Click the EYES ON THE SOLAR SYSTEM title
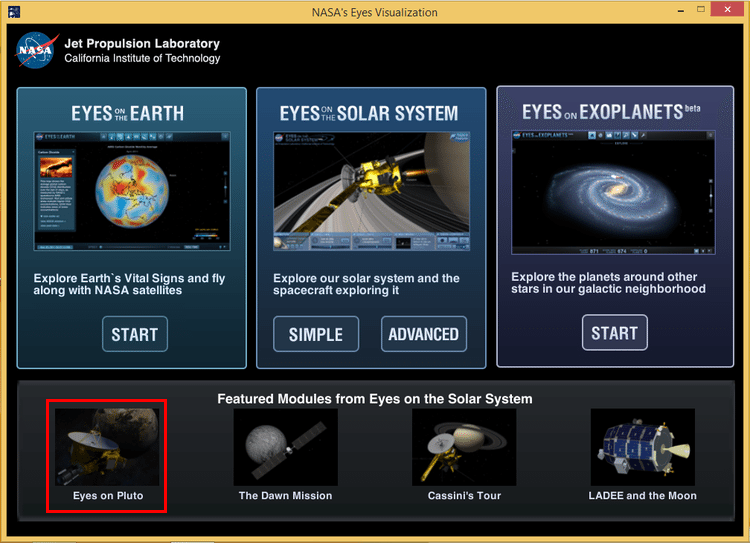Screen dimensions: 750x543 tap(369, 113)
